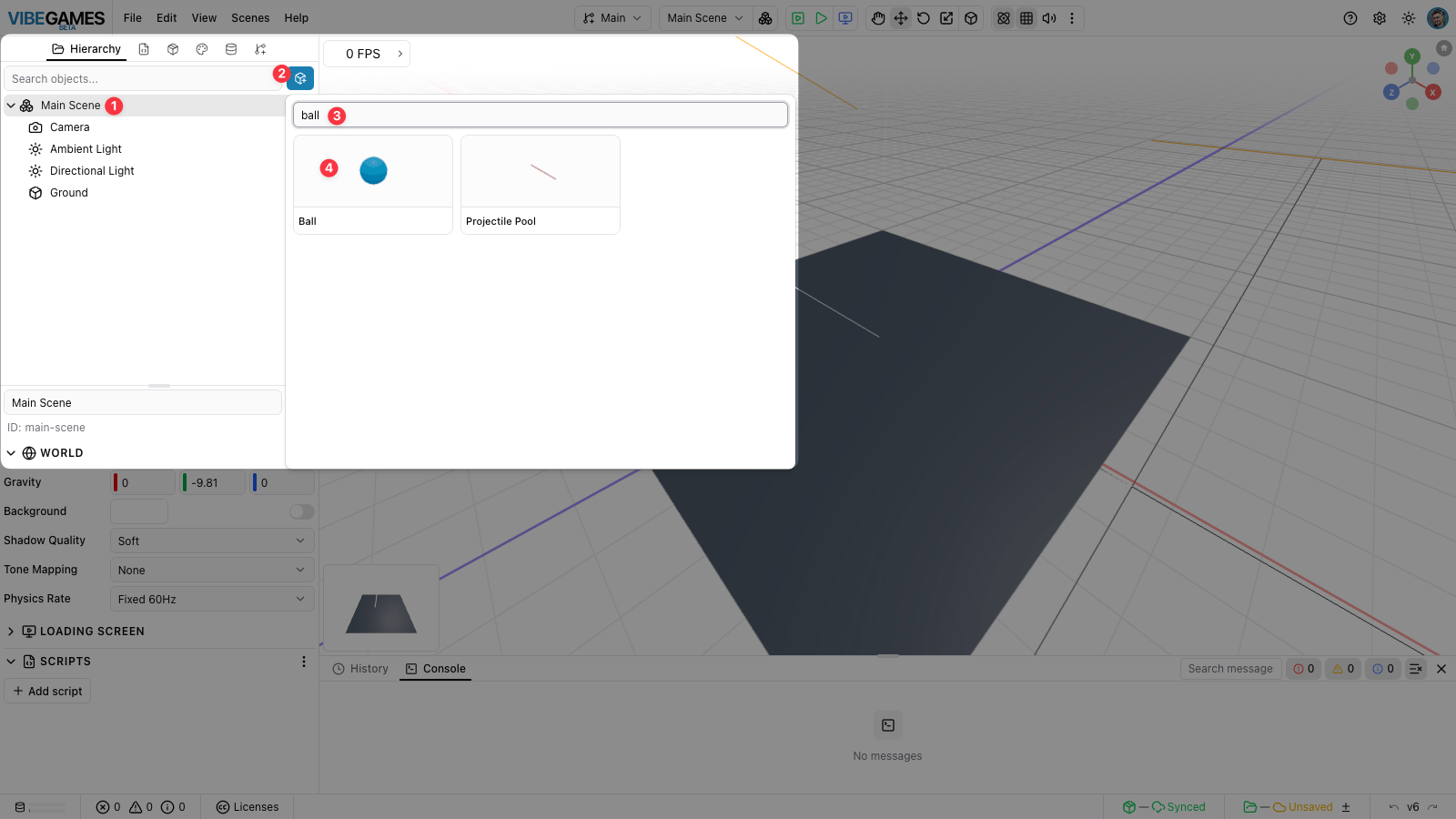Expand the FPS stats chevron
The width and height of the screenshot is (1456, 819).
(x=400, y=54)
